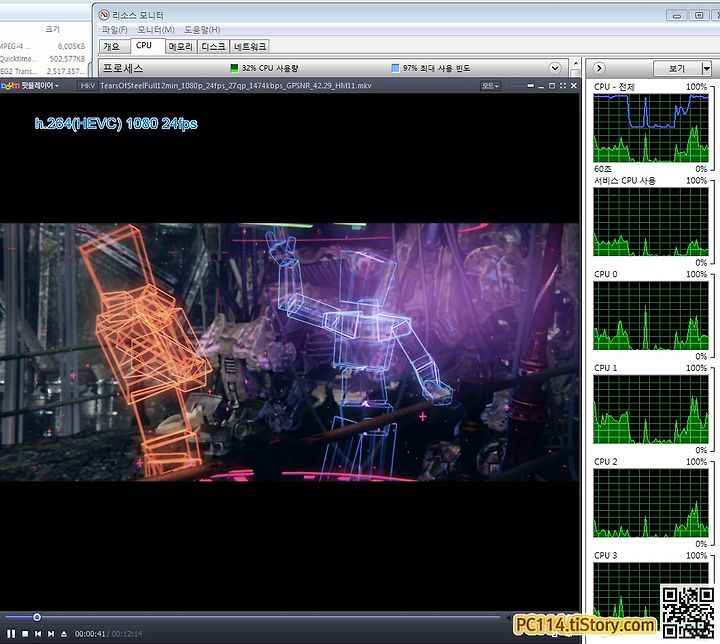Pause the video in PotPlayer
Image resolution: width=720 pixels, height=644 pixels.
pyautogui.click(x=11, y=634)
